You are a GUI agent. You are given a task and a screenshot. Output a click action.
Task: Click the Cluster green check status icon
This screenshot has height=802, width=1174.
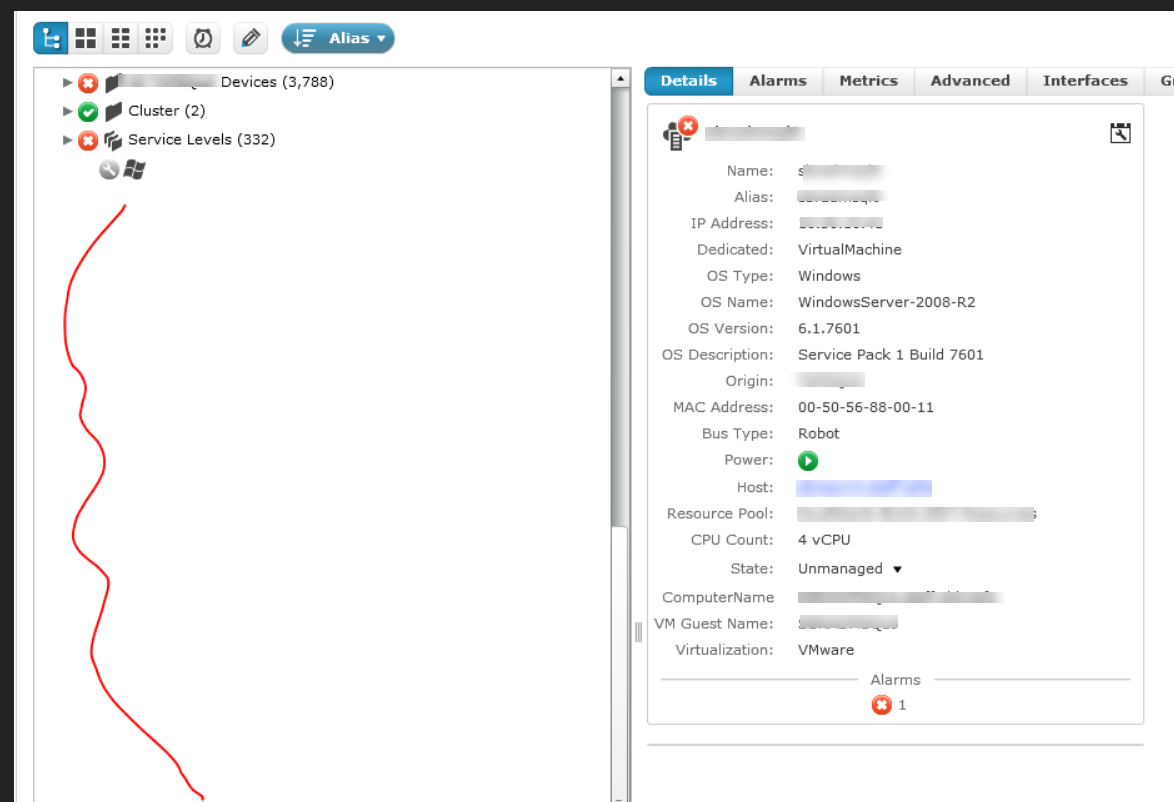88,112
